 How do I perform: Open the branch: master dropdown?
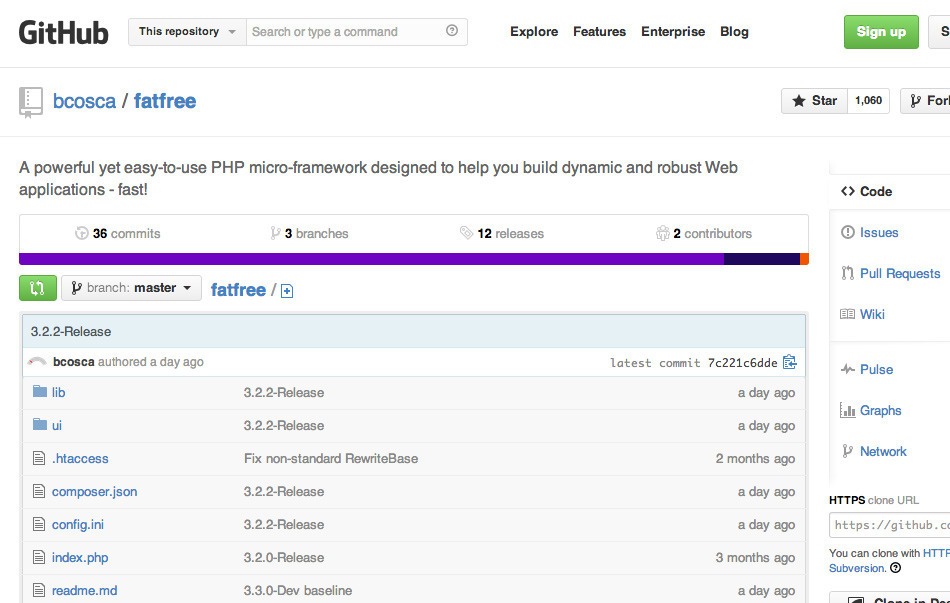[x=131, y=288]
